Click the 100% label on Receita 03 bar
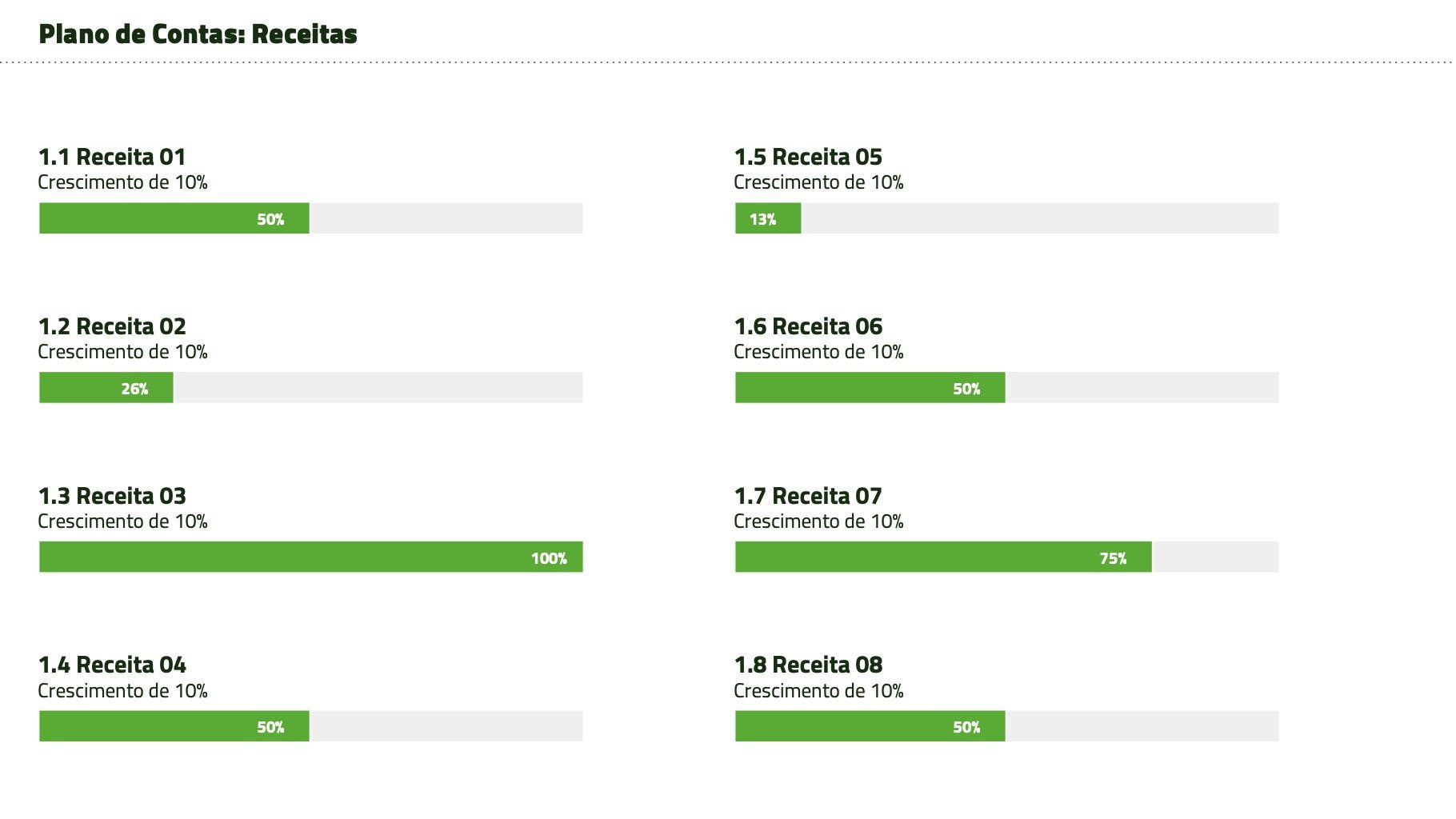The width and height of the screenshot is (1456, 819). coord(549,558)
